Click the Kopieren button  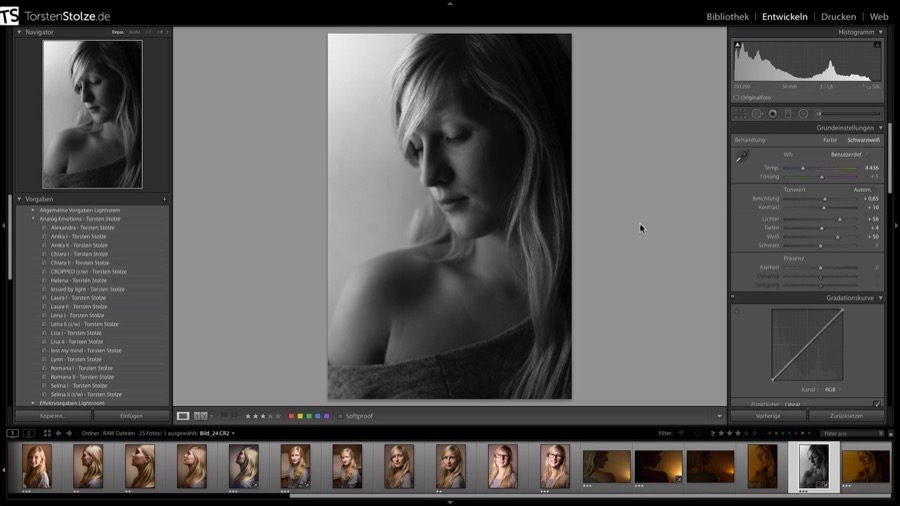click(x=53, y=416)
